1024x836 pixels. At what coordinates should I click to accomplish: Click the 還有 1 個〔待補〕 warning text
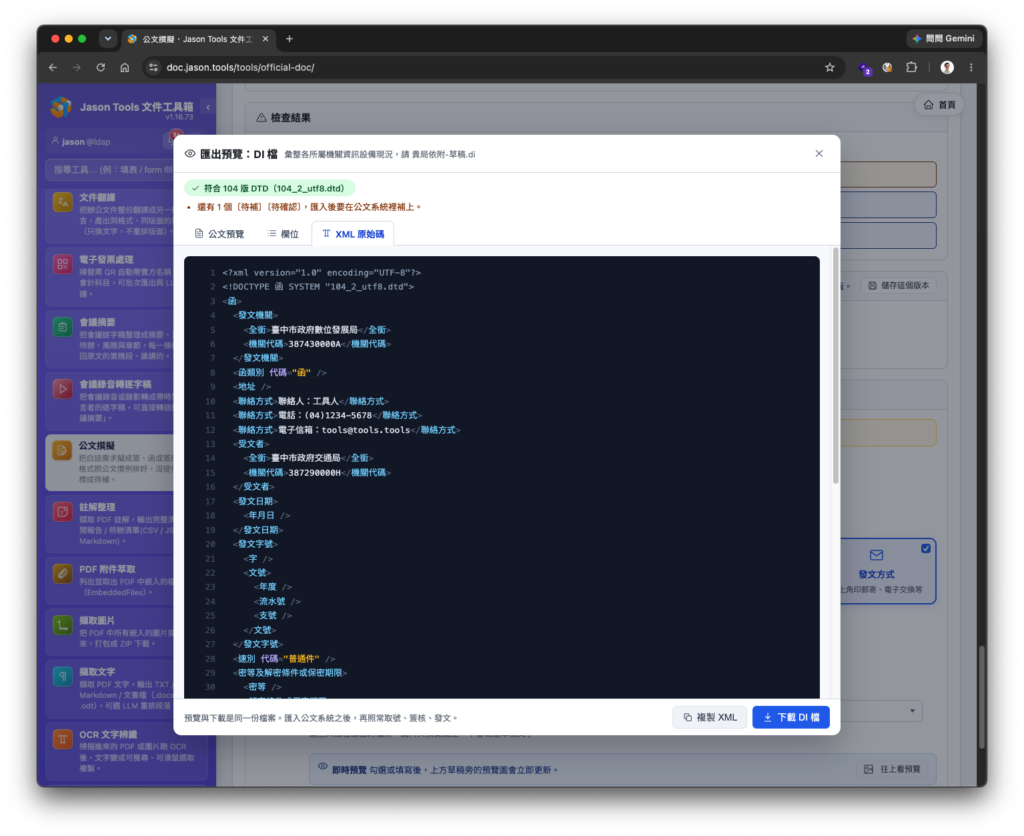click(x=309, y=207)
